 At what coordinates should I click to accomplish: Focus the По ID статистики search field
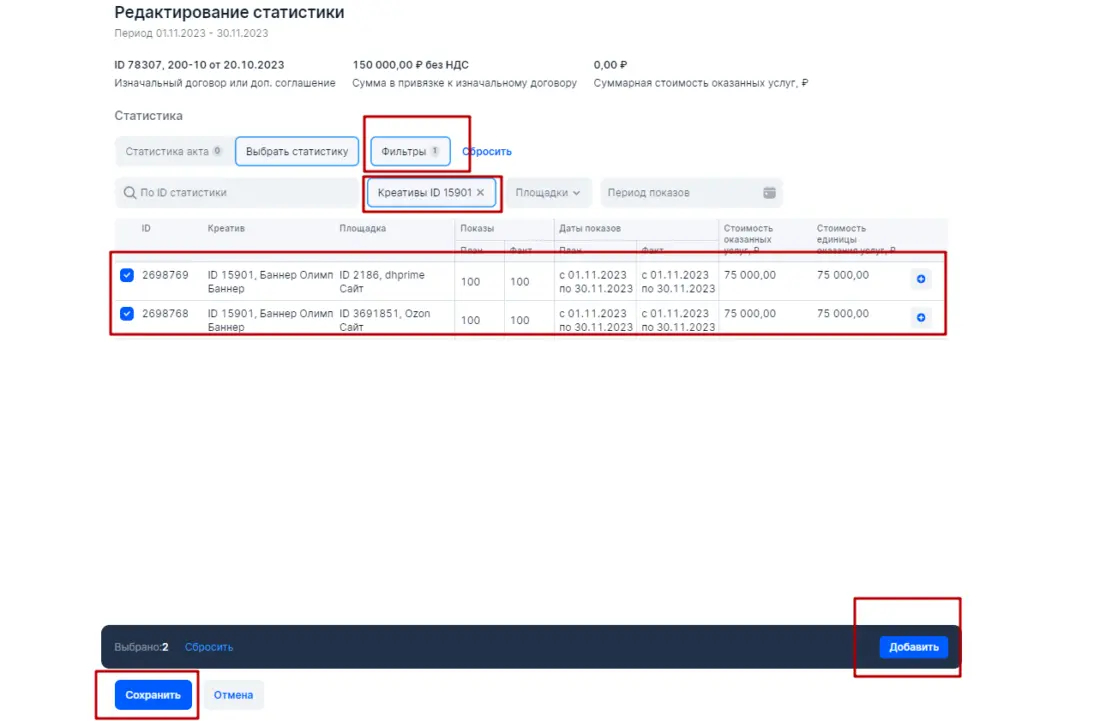(239, 192)
